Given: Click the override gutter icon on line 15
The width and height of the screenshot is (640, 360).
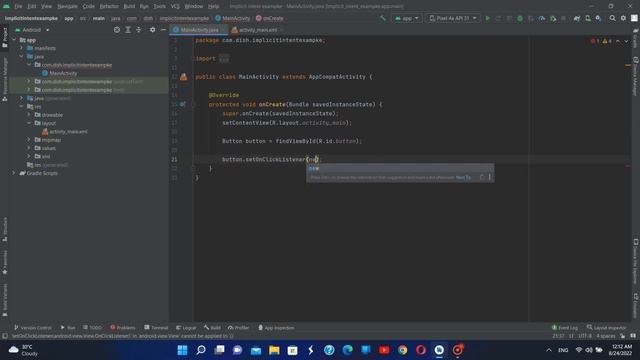Looking at the screenshot, I should (182, 104).
